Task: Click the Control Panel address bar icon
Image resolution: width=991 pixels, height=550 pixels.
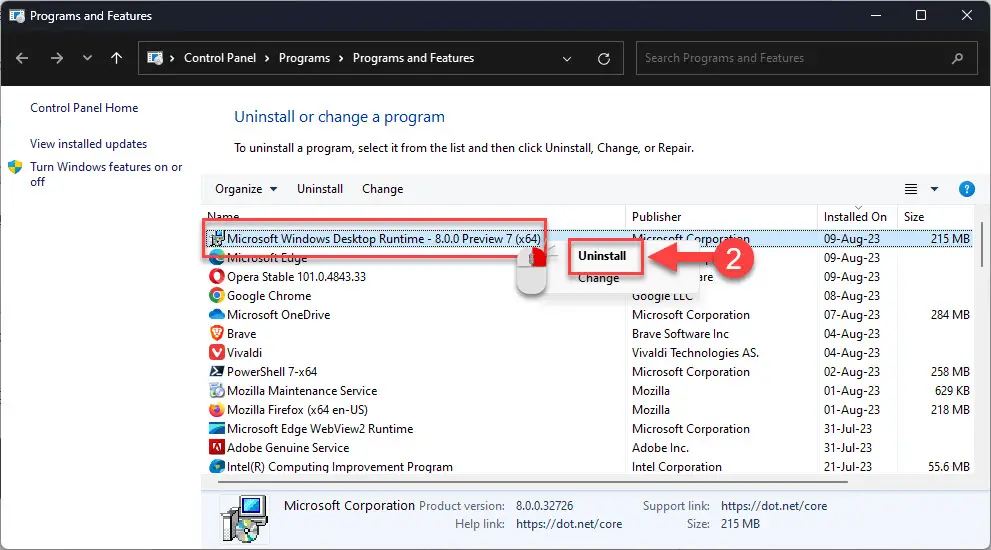Action: click(155, 58)
